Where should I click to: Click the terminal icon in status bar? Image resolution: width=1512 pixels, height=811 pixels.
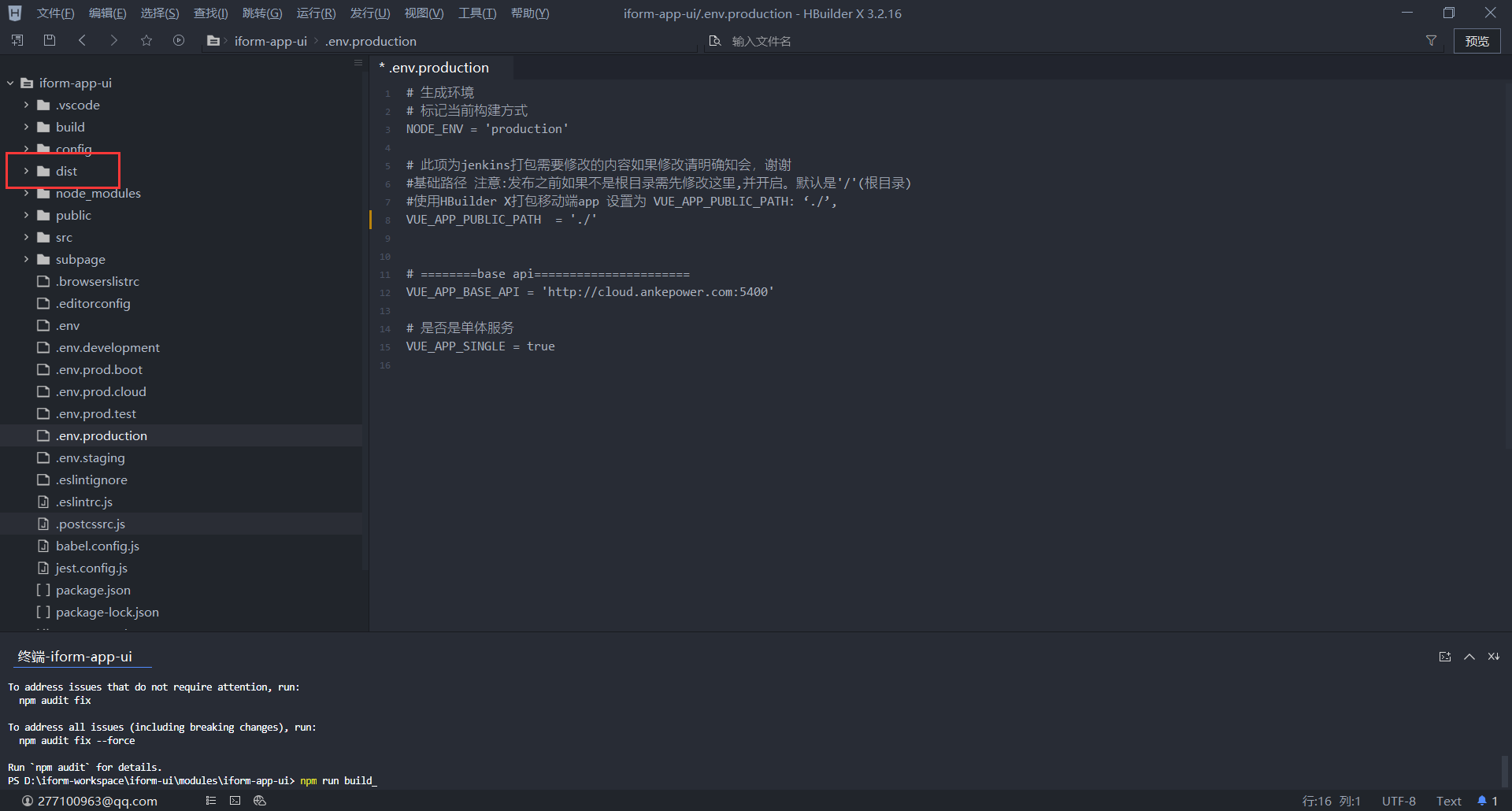tap(235, 801)
